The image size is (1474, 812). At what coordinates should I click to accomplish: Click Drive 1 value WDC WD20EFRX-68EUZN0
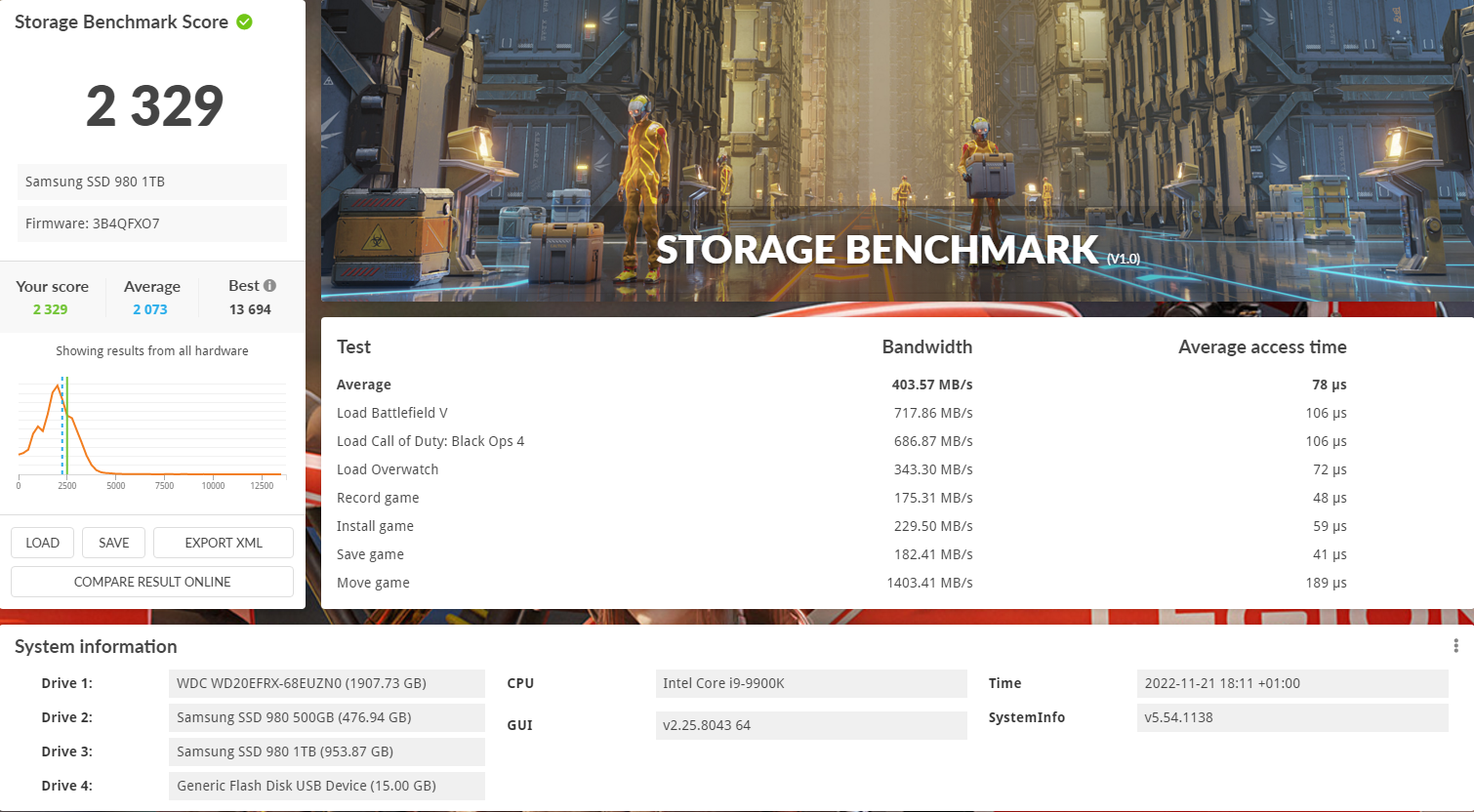click(x=327, y=683)
